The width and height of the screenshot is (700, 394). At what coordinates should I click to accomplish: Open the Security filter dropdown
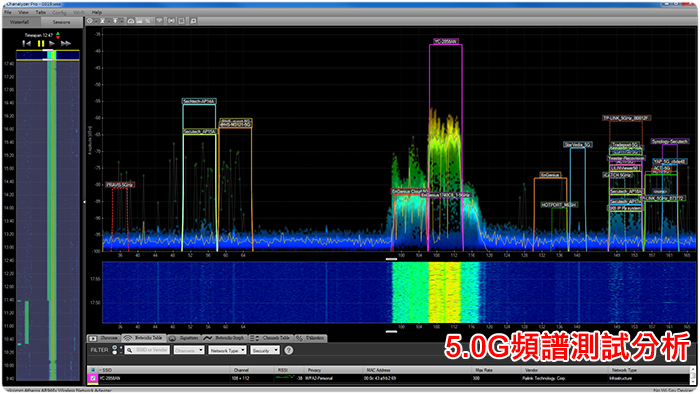pyautogui.click(x=265, y=350)
